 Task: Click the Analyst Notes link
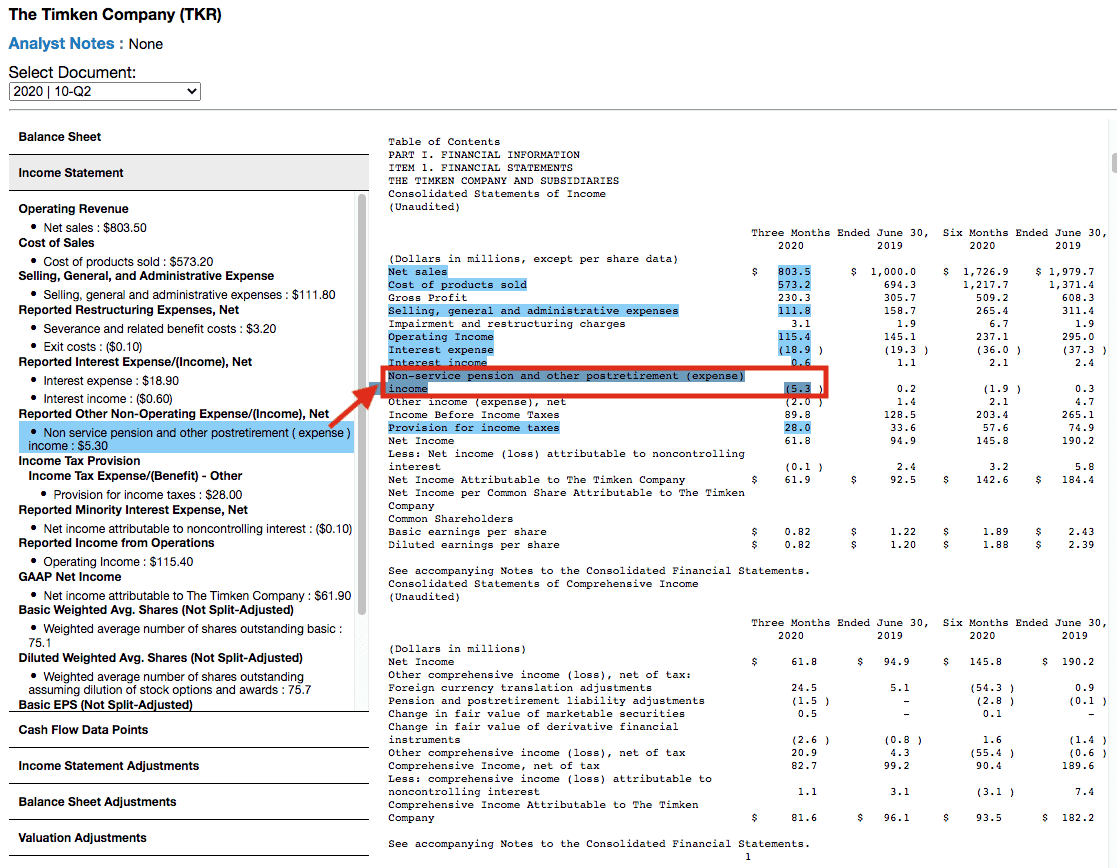click(61, 43)
